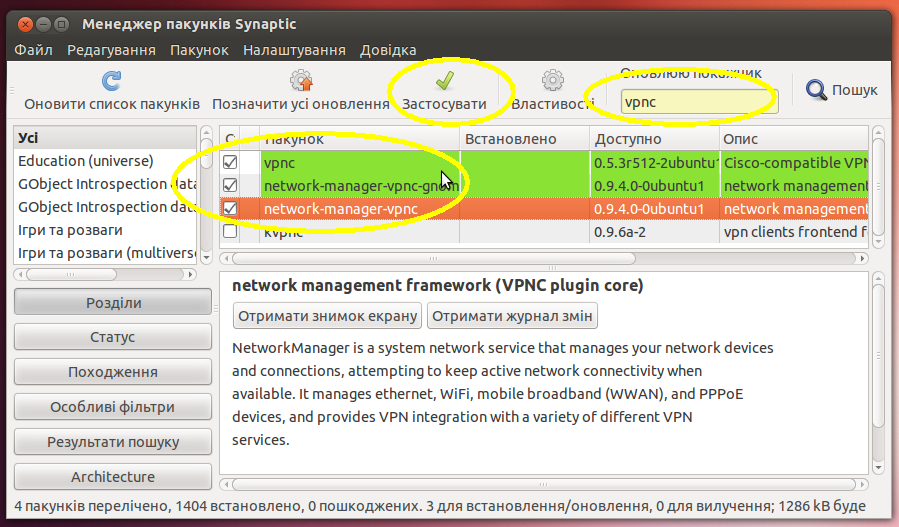Select Education (universe) category
This screenshot has height=527, width=899.
pos(105,161)
